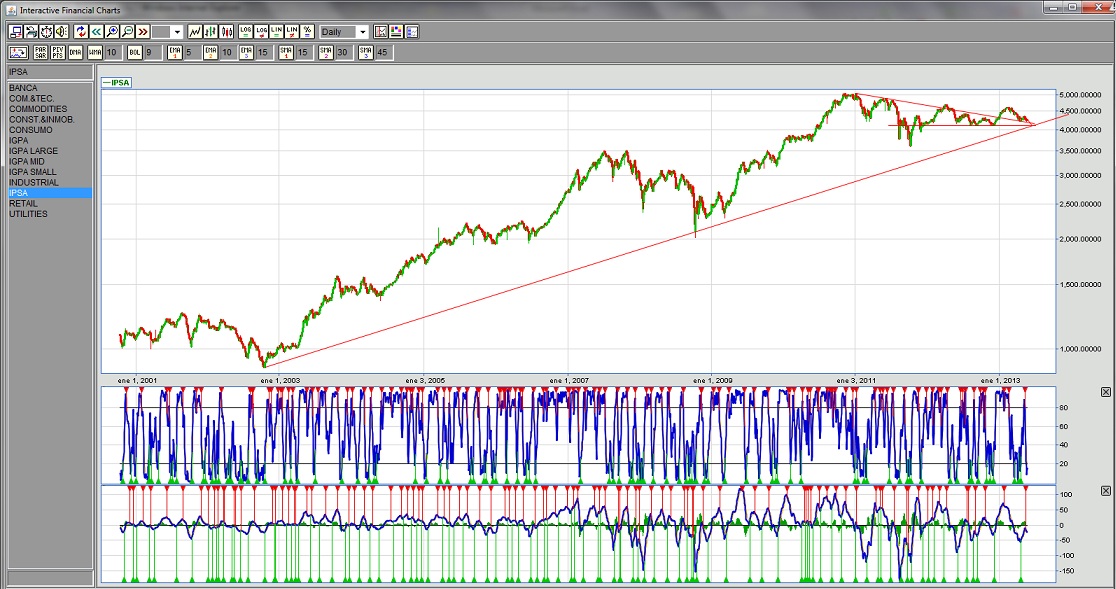Select BANCA in the index list
1116x589 pixels.
50,88
